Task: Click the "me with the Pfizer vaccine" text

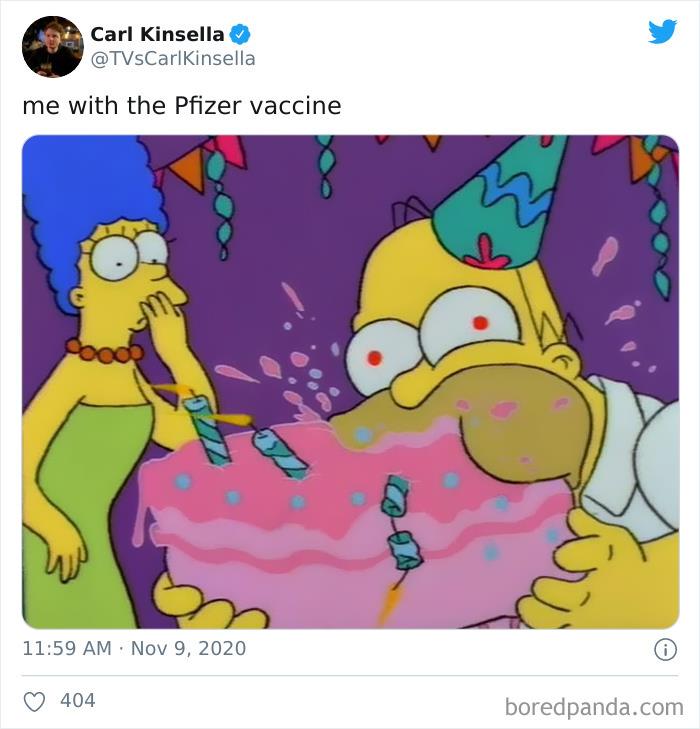Action: [181, 105]
